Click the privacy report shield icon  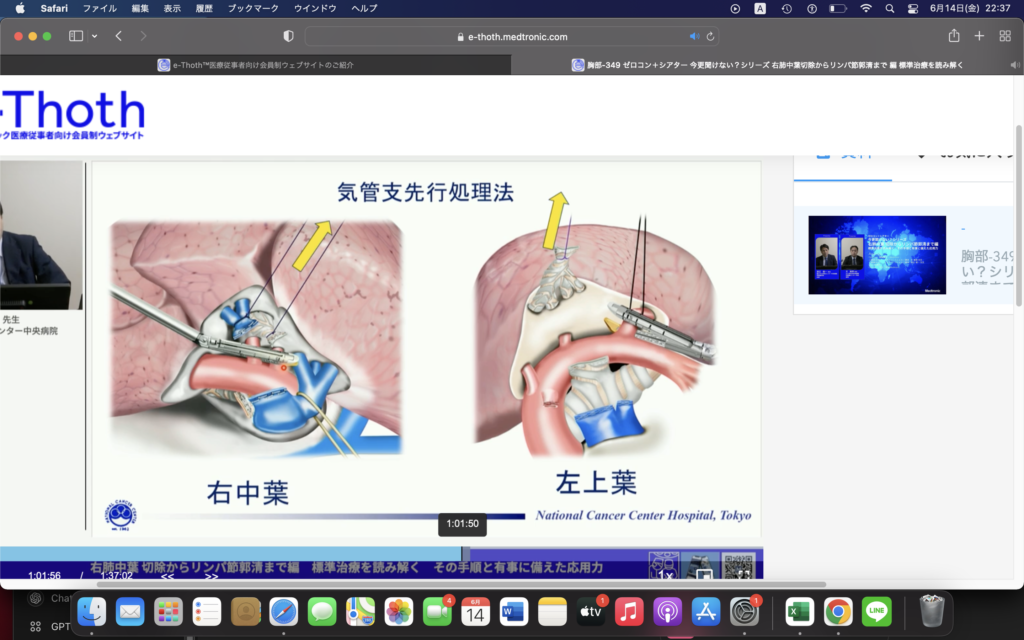point(289,36)
